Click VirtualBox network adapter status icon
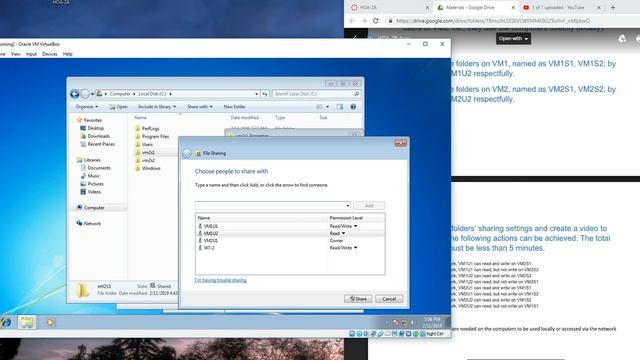 [x=373, y=334]
